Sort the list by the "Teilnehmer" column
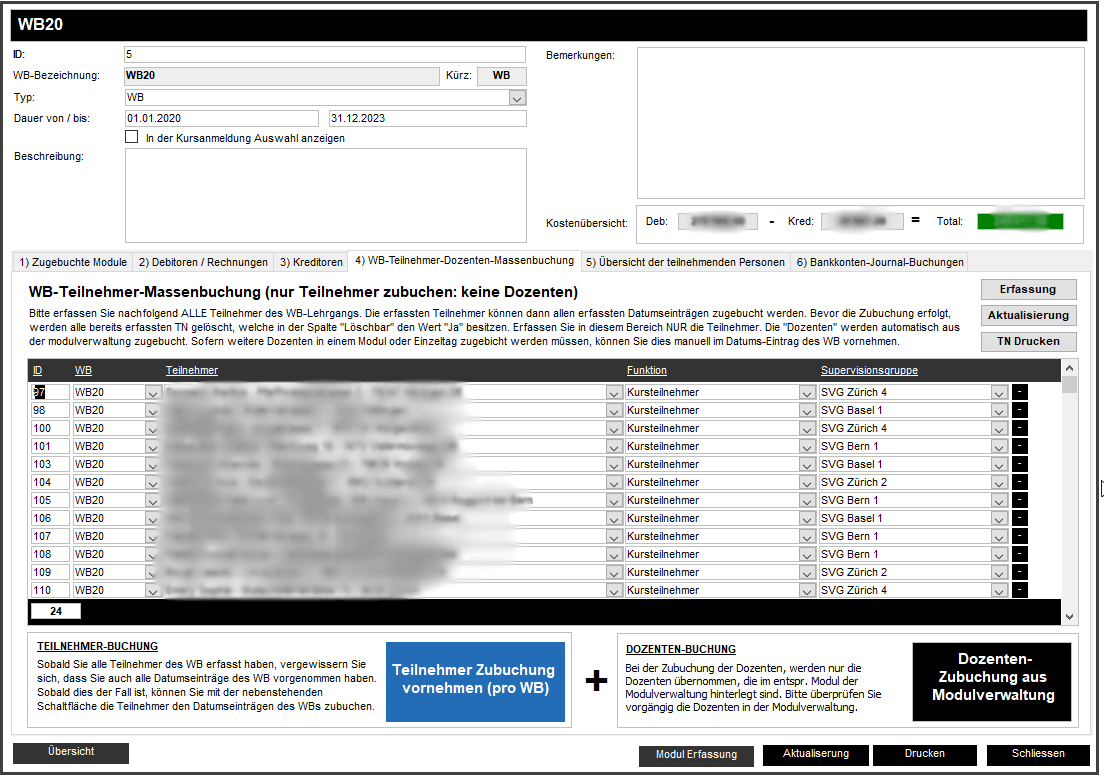This screenshot has width=1104, height=779. [190, 370]
